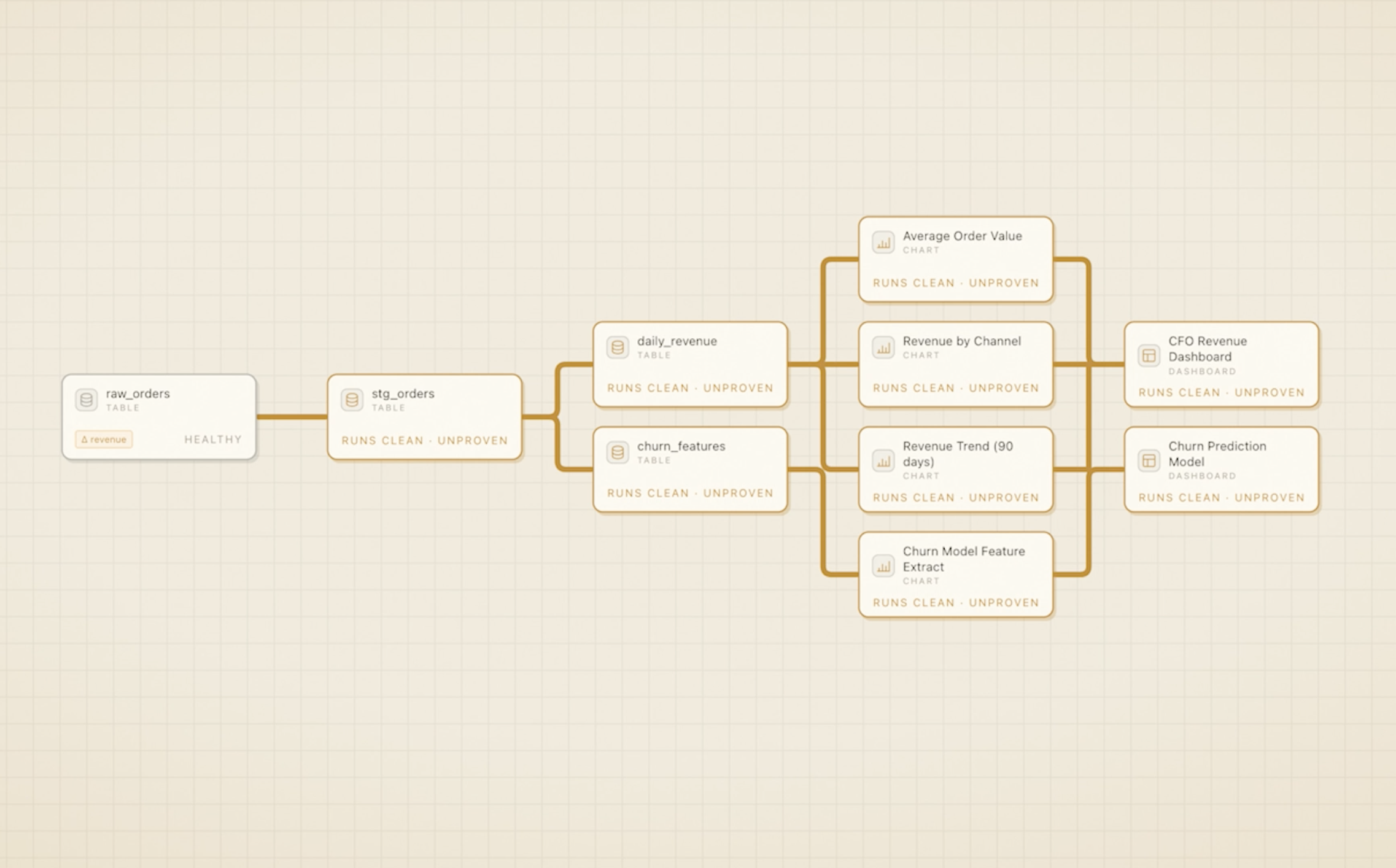
Task: Select the raw_orders node title
Action: [x=138, y=393]
